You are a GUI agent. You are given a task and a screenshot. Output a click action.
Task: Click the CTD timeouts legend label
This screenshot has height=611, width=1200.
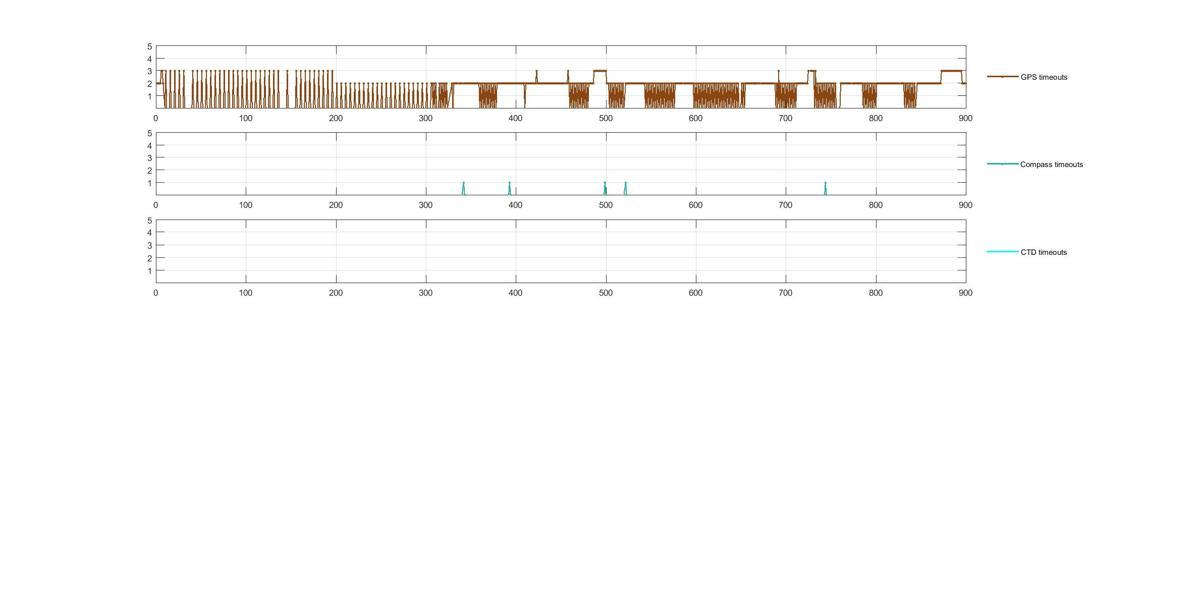click(x=1043, y=252)
